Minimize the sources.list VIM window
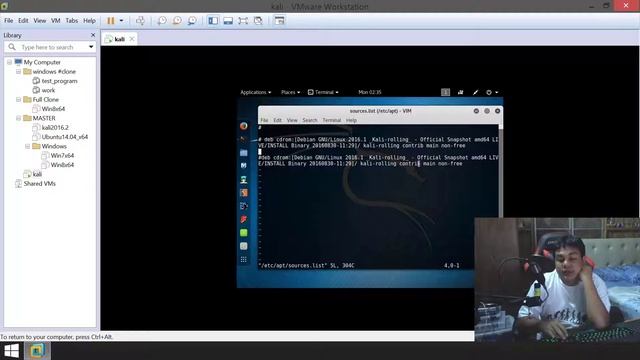 [x=476, y=111]
